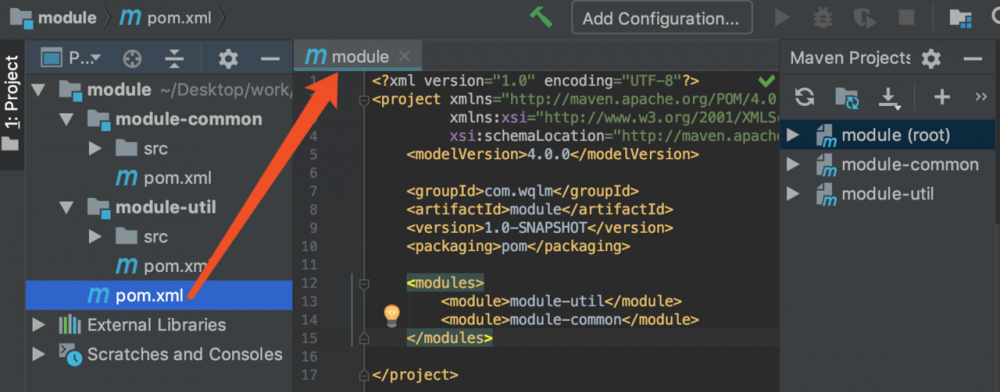Click the Add Configuration button
1000x392 pixels.
(661, 18)
